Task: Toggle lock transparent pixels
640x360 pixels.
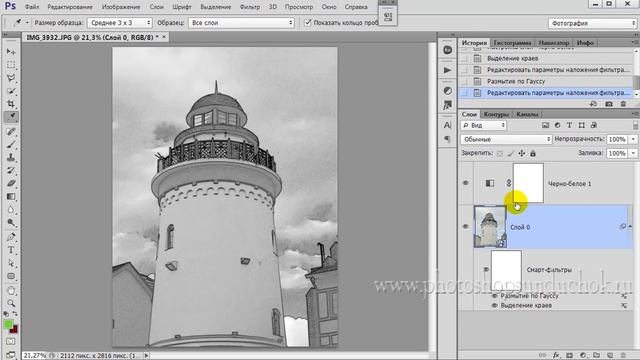Action: tap(500, 153)
